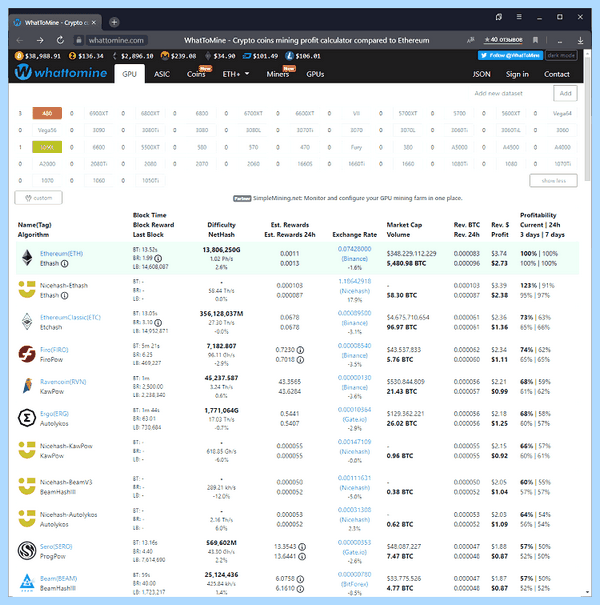Click the custom button
600x605 pixels.
[x=38, y=198]
